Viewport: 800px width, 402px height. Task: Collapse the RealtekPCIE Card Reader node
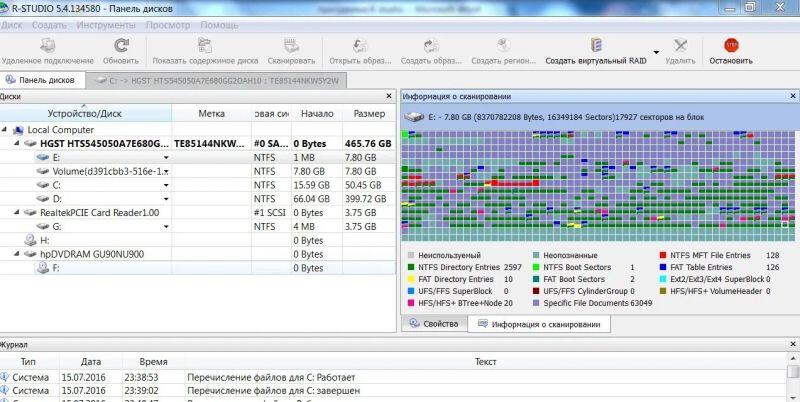pyautogui.click(x=18, y=213)
